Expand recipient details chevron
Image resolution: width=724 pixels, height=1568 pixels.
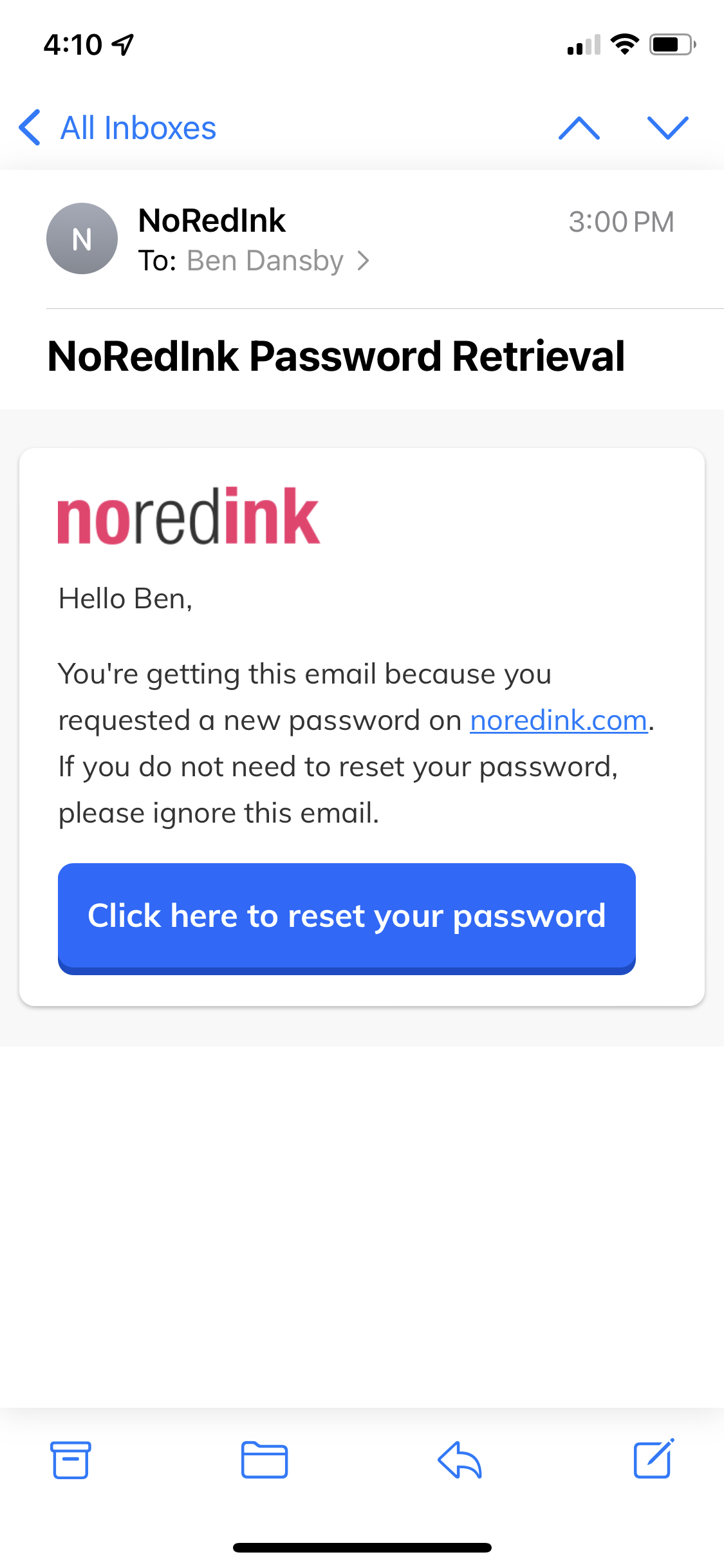tap(364, 261)
